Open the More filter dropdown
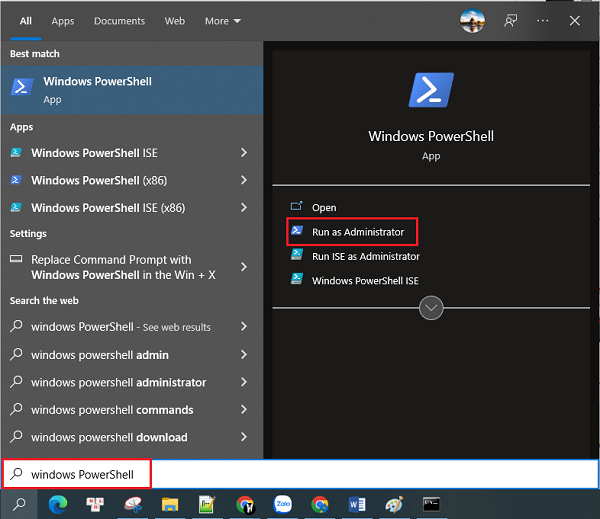 (x=222, y=21)
